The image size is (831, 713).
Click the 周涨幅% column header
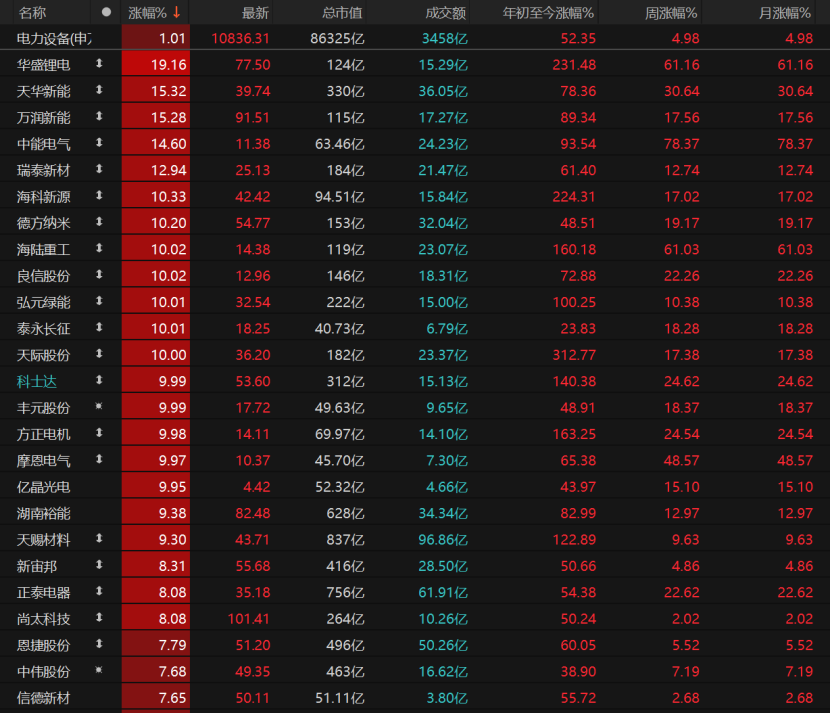672,12
